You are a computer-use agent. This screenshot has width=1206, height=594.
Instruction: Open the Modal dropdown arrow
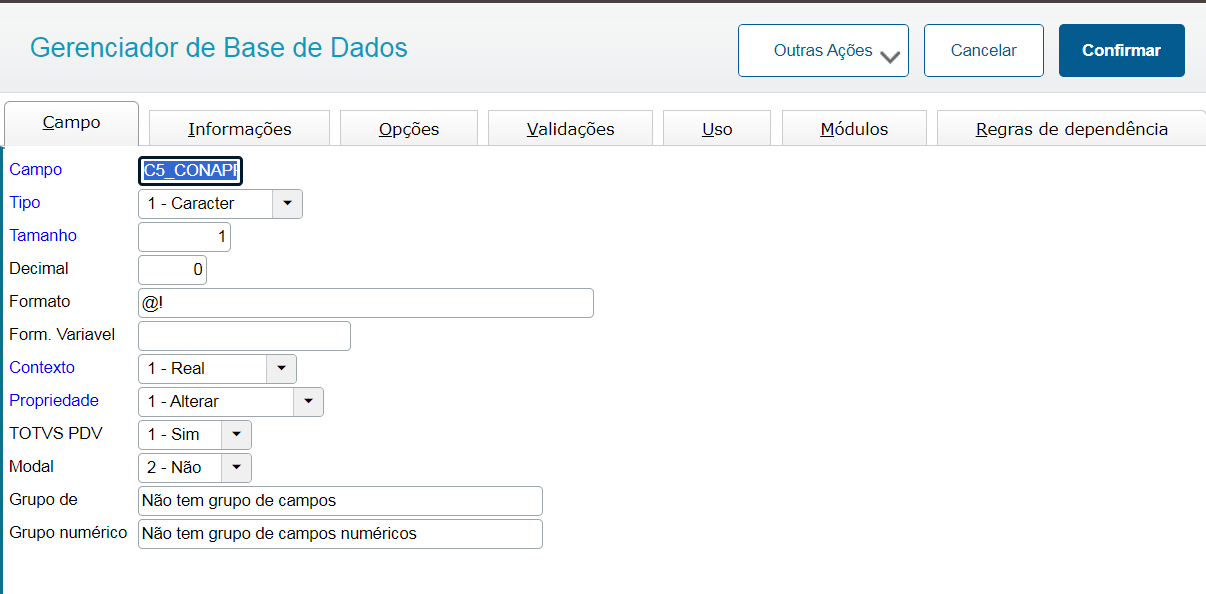coord(236,467)
